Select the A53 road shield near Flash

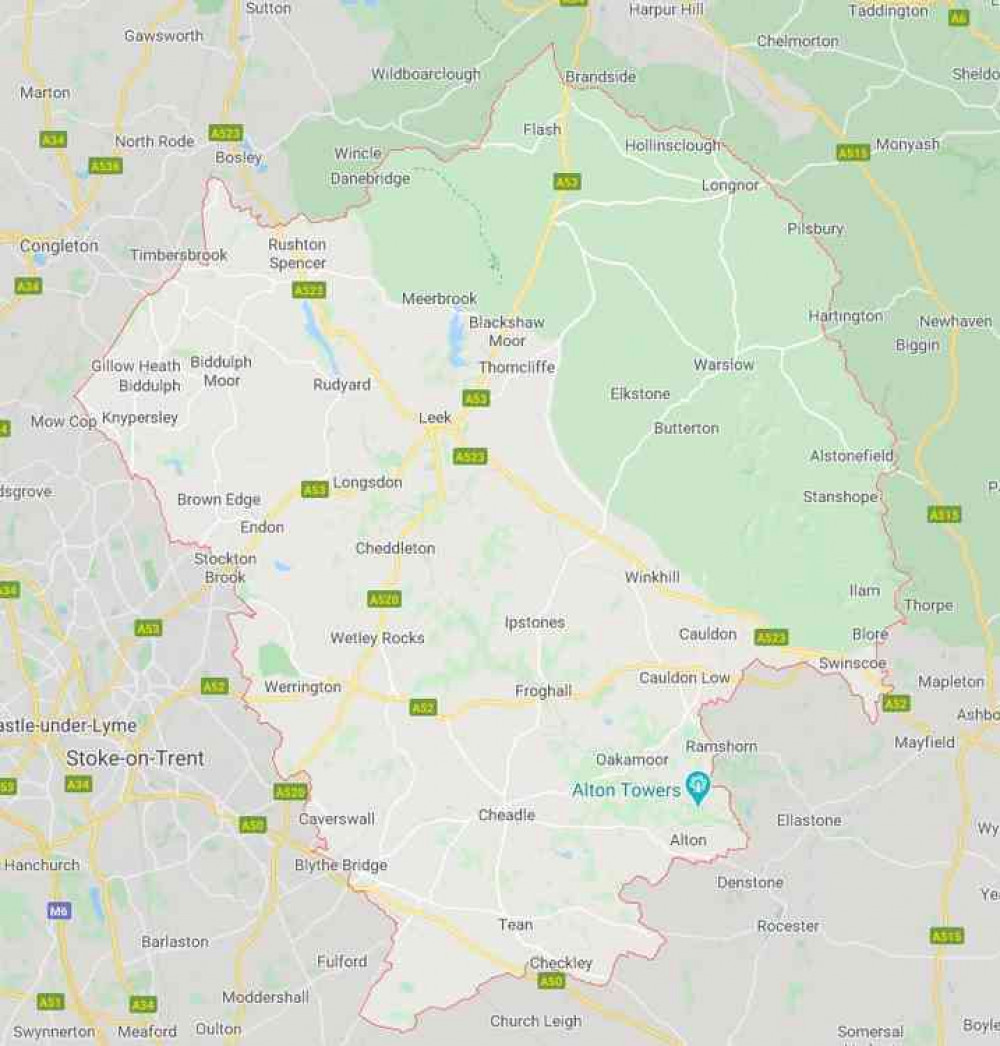click(x=566, y=181)
